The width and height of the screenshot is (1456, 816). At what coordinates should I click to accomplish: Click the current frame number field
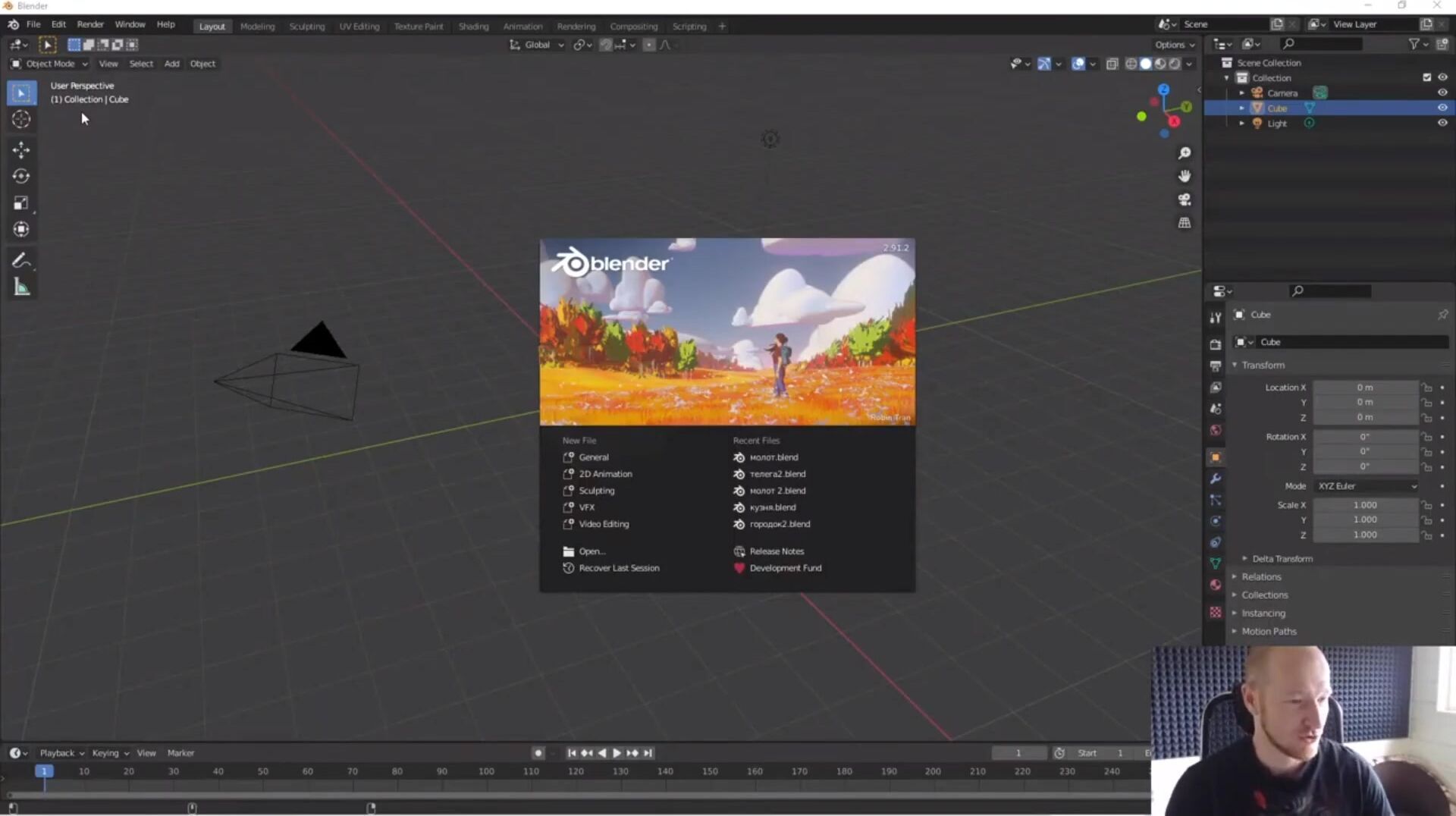(x=1018, y=753)
